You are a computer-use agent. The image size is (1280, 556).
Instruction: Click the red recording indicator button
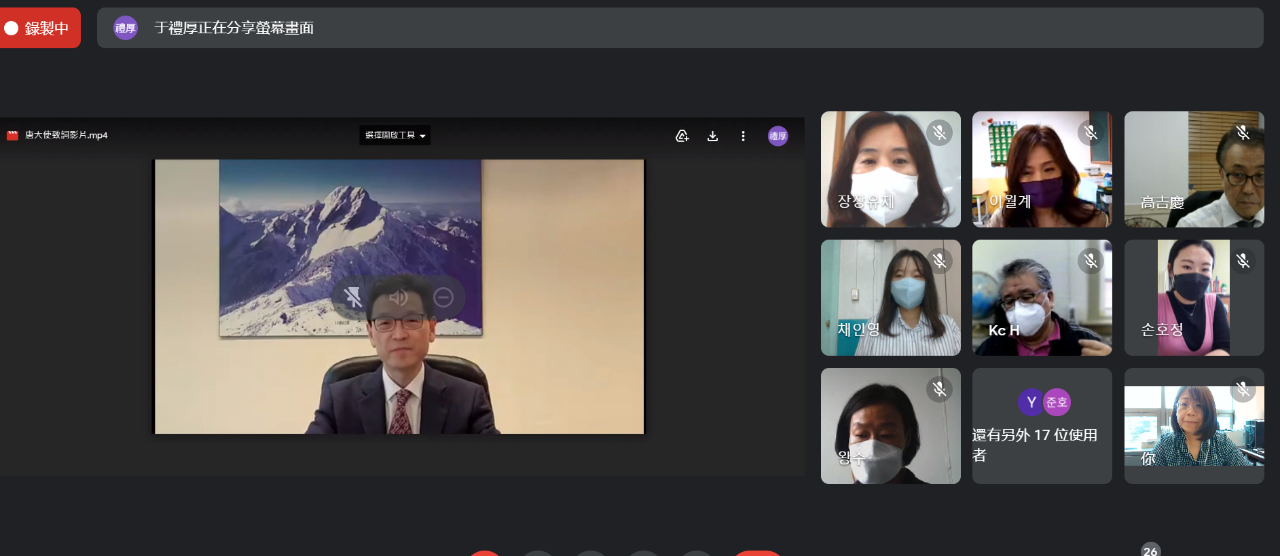pos(40,28)
